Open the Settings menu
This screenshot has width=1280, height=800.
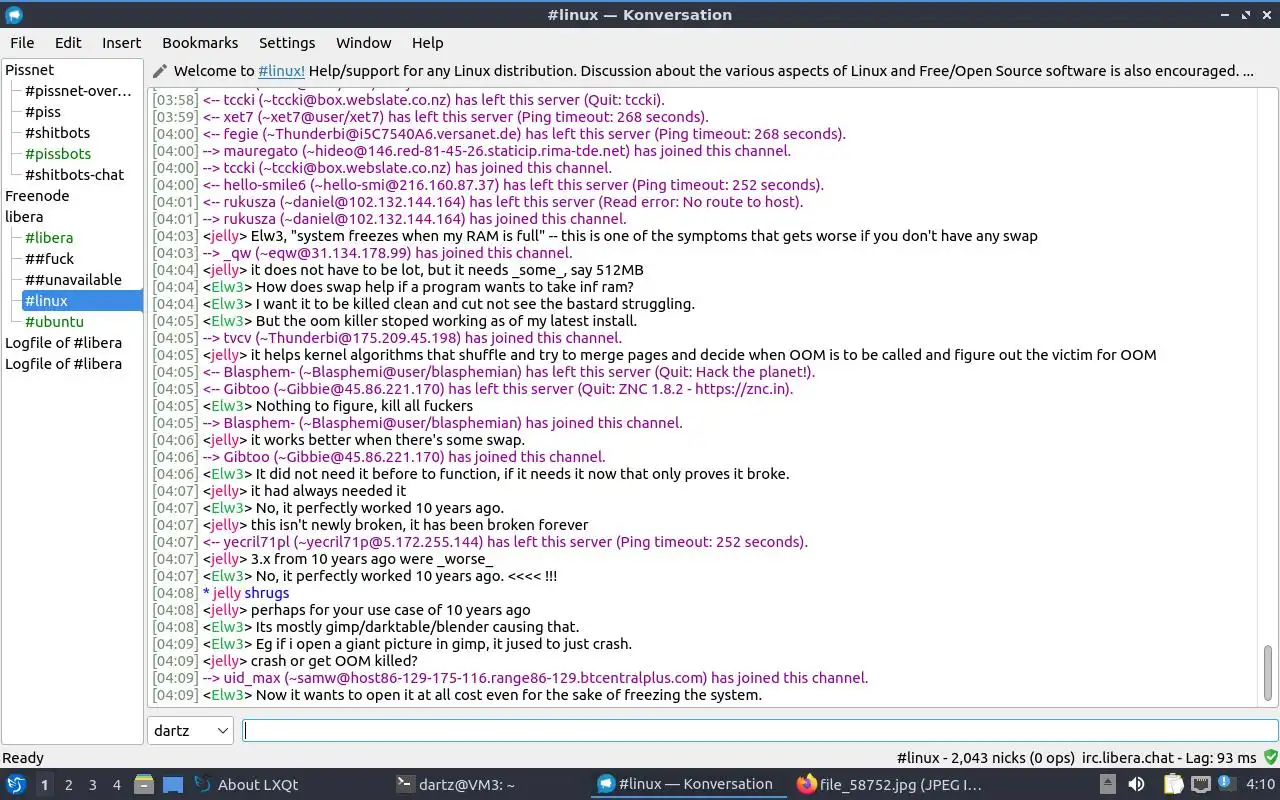[287, 43]
